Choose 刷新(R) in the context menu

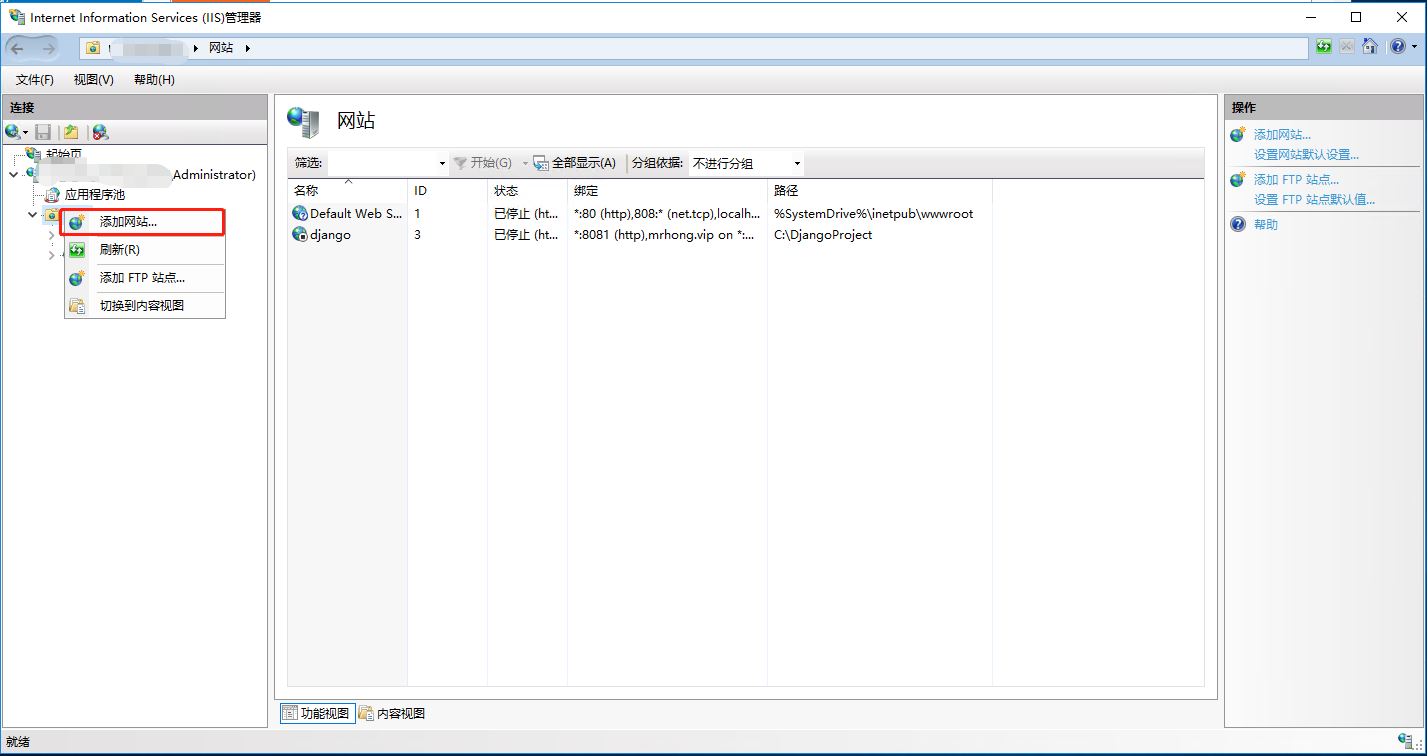[145, 250]
